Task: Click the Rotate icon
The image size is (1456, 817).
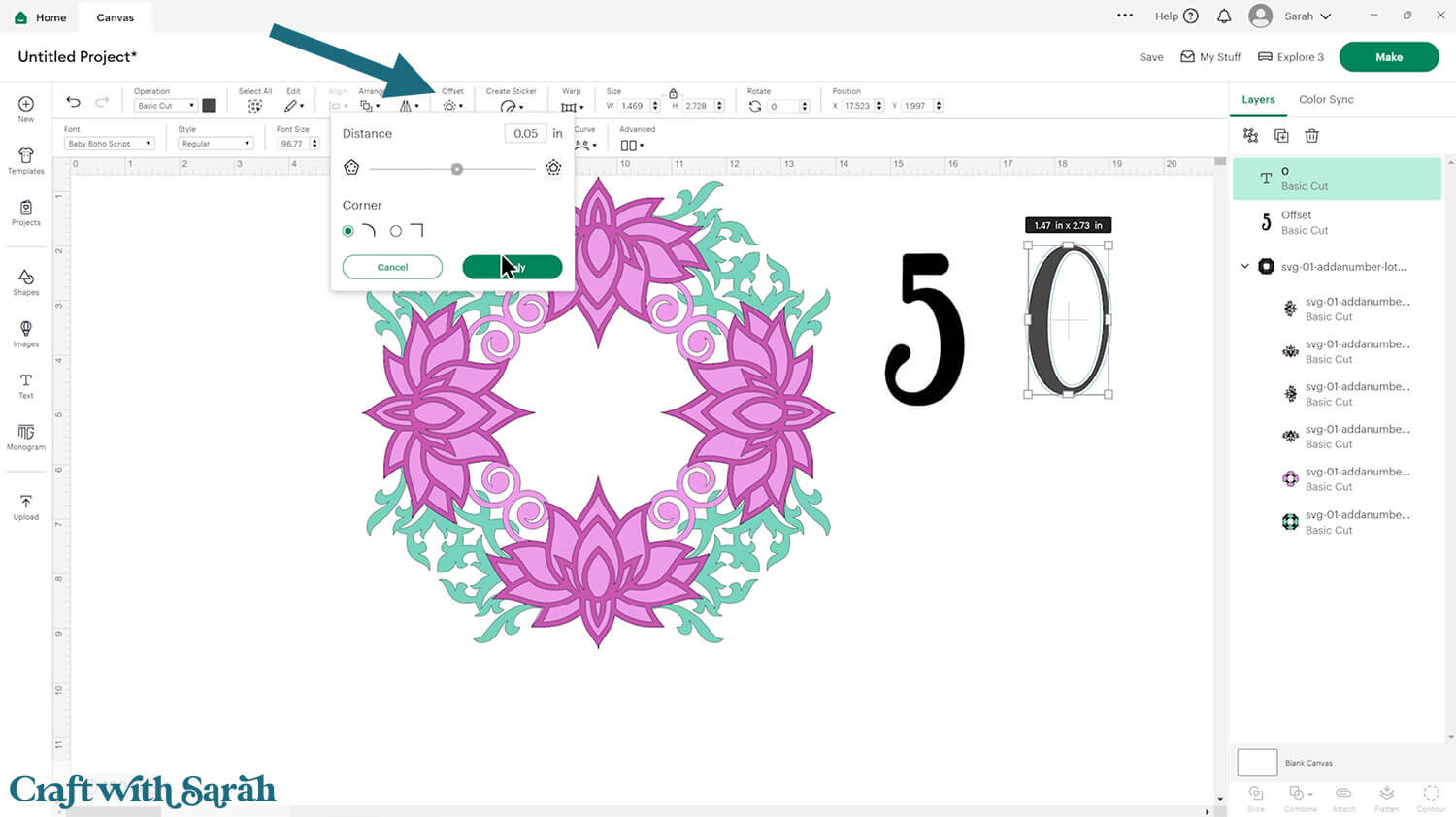Action: point(755,106)
